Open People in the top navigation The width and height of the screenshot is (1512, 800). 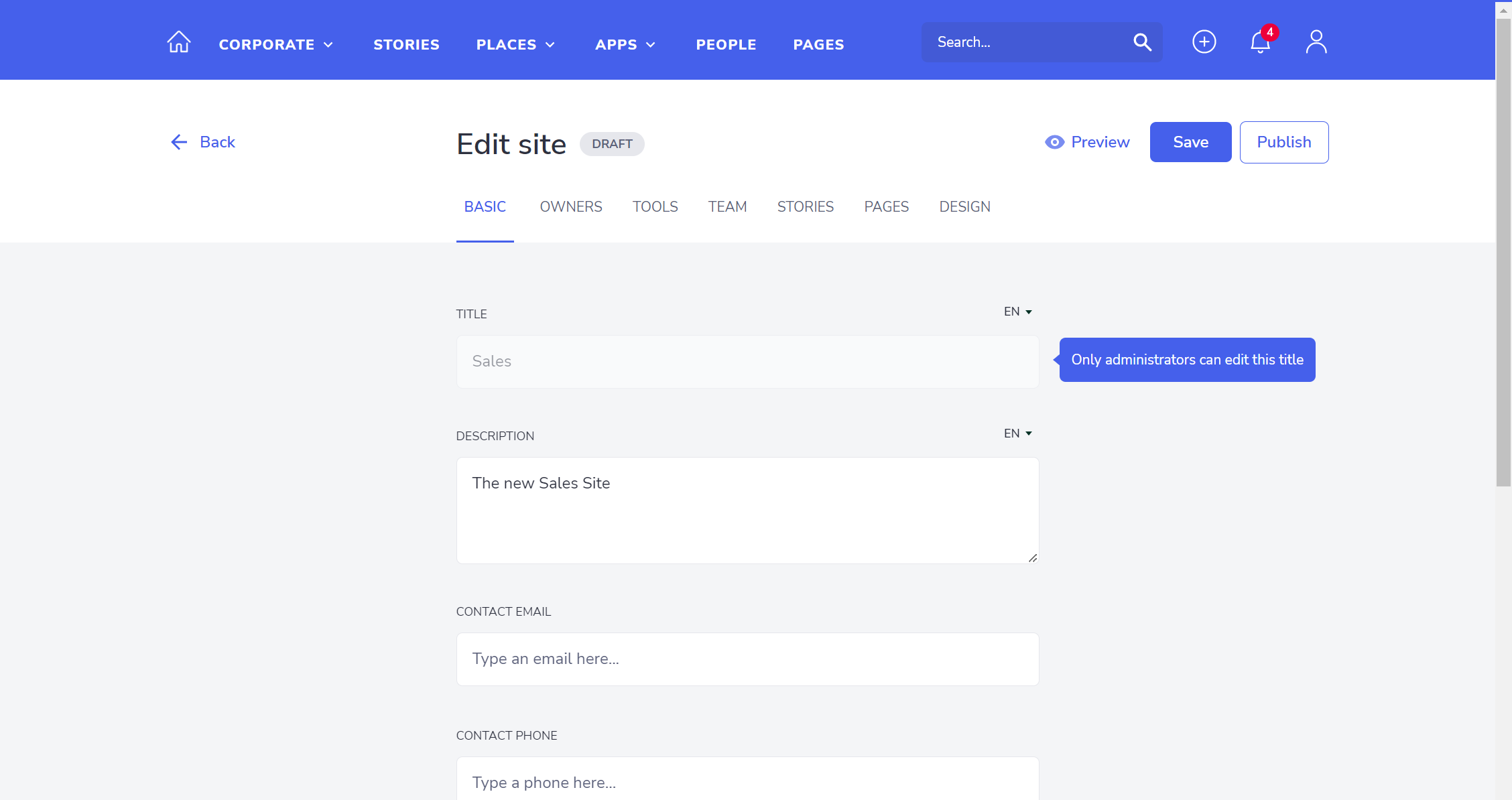click(x=726, y=45)
